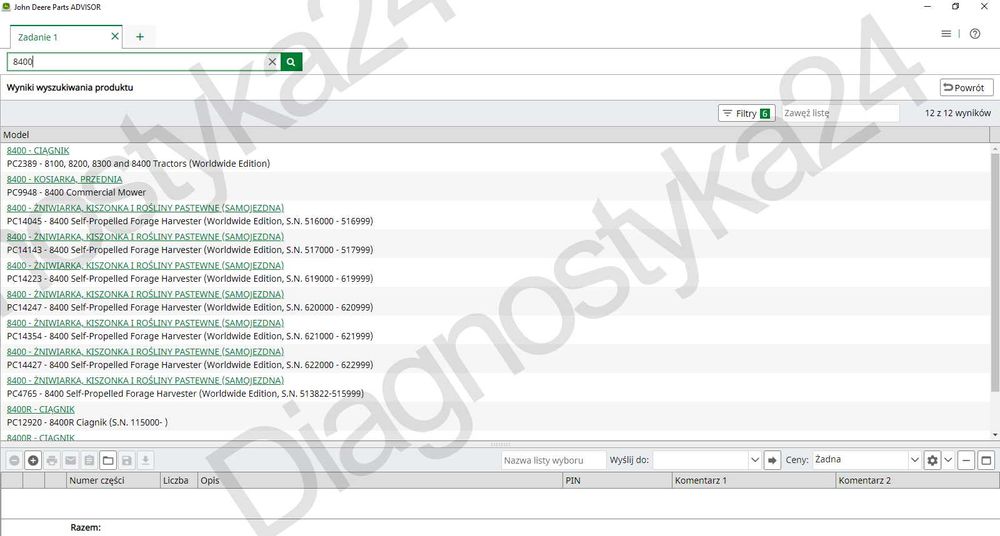The height and width of the screenshot is (536, 1000).
Task: Open pick list folder icon
Action: tap(108, 460)
